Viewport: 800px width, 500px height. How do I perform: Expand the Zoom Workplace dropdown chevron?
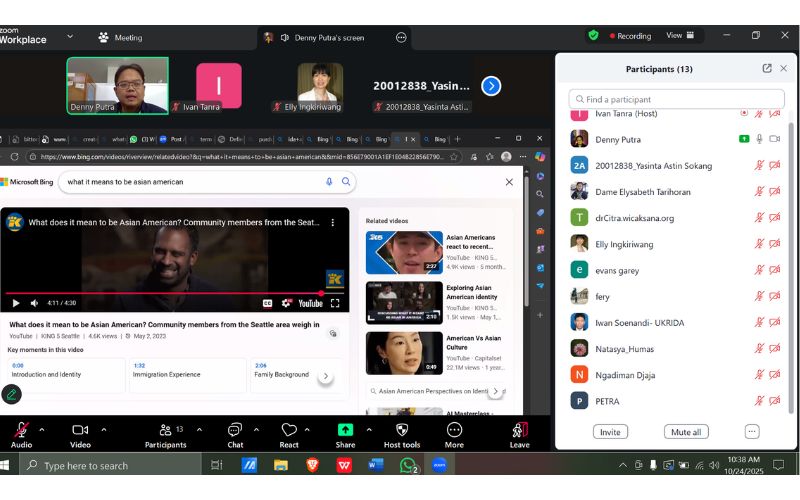(x=70, y=37)
